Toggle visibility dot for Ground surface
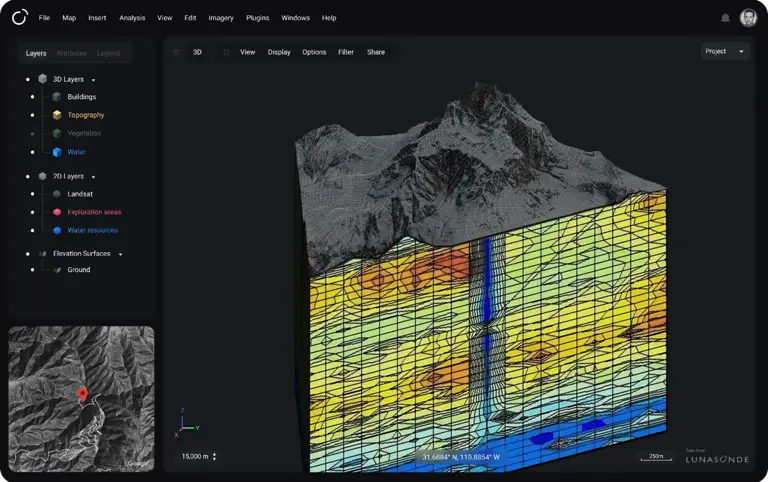Screen dimensions: 768x482 coord(33,270)
